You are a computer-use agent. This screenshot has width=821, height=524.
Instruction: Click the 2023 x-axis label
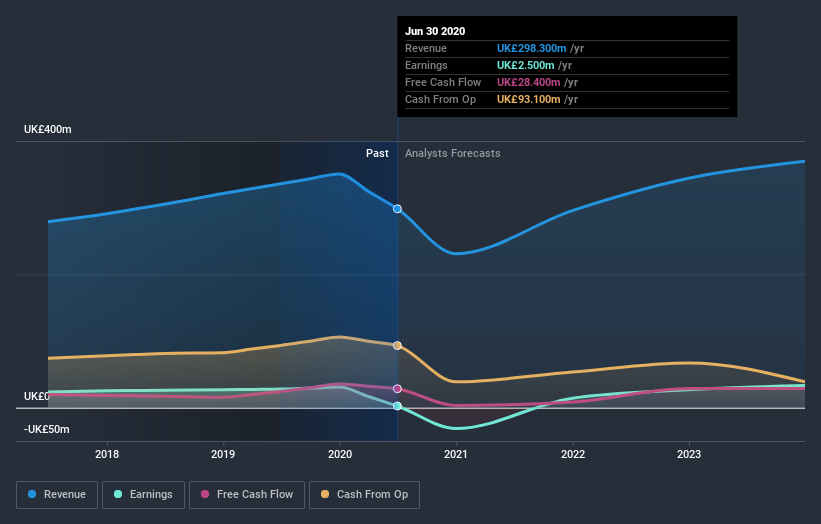(x=689, y=454)
